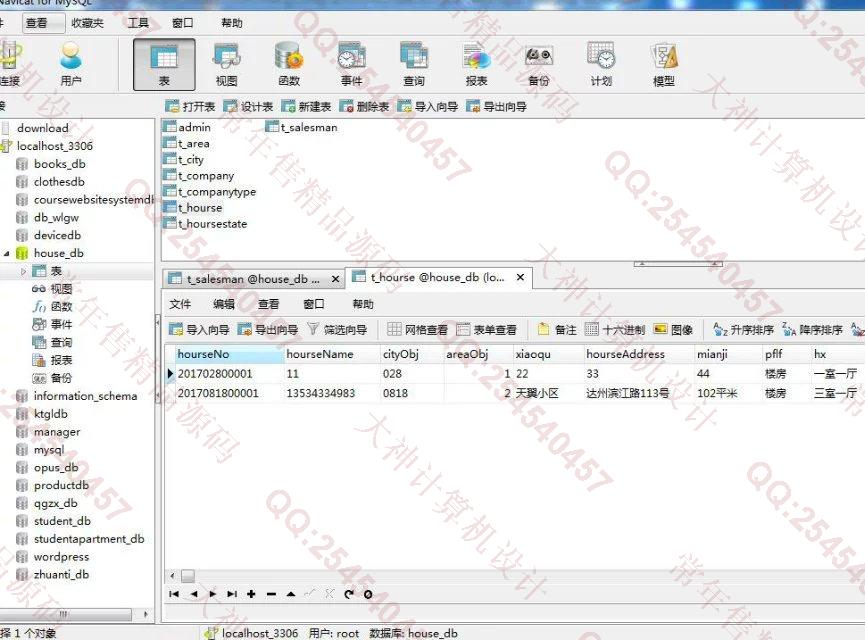Click 升序排序 (Sort Ascending) button
Viewport: 865px width, 640px height.
pyautogui.click(x=743, y=329)
